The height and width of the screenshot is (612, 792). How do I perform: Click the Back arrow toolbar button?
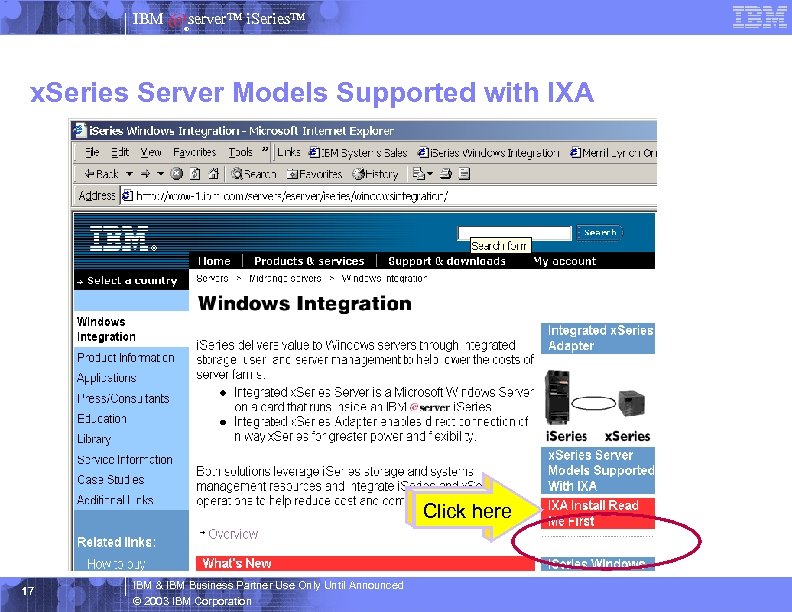pos(101,174)
